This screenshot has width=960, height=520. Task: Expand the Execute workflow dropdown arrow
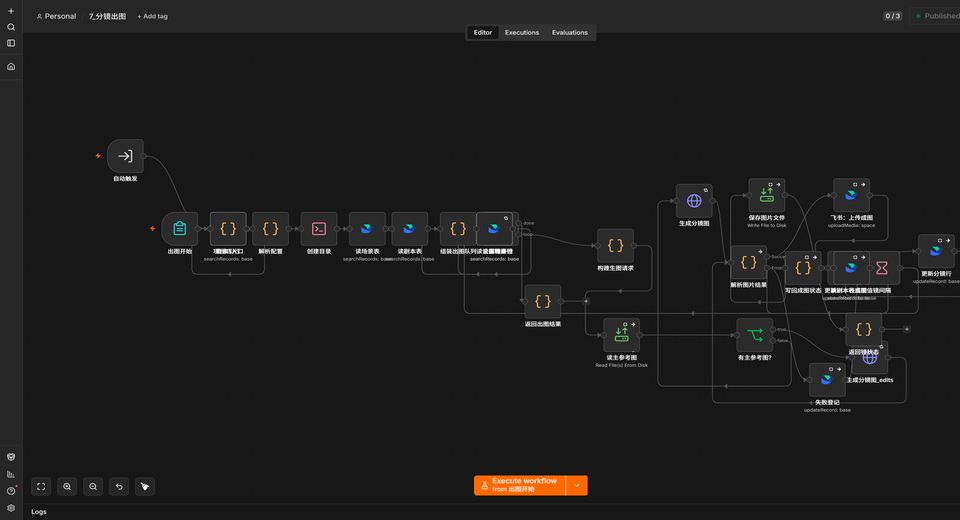tap(577, 485)
